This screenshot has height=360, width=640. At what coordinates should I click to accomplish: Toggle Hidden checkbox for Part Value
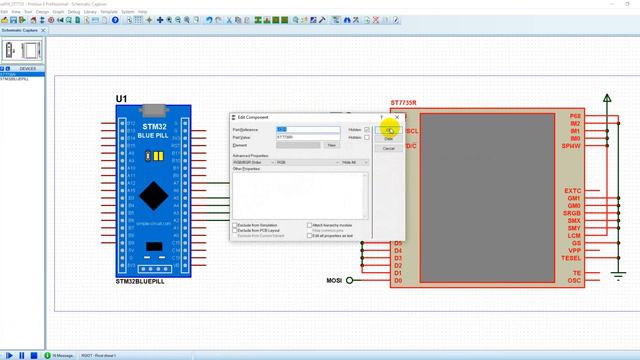[x=367, y=138]
